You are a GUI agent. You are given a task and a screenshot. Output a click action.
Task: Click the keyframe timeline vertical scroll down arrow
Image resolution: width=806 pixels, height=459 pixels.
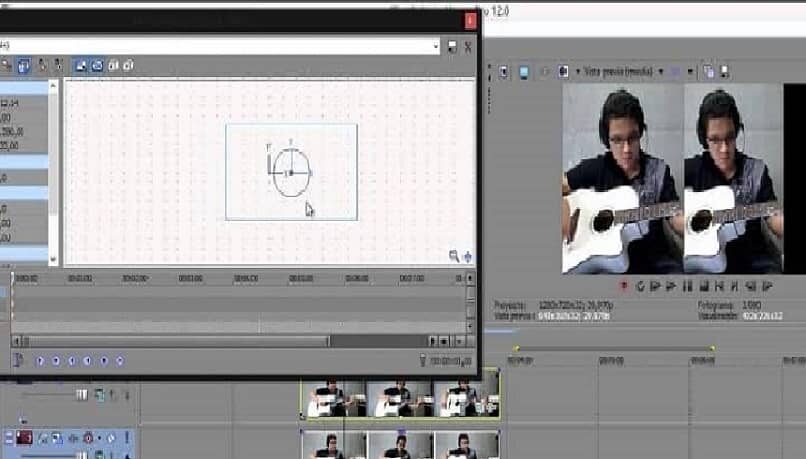pyautogui.click(x=470, y=326)
